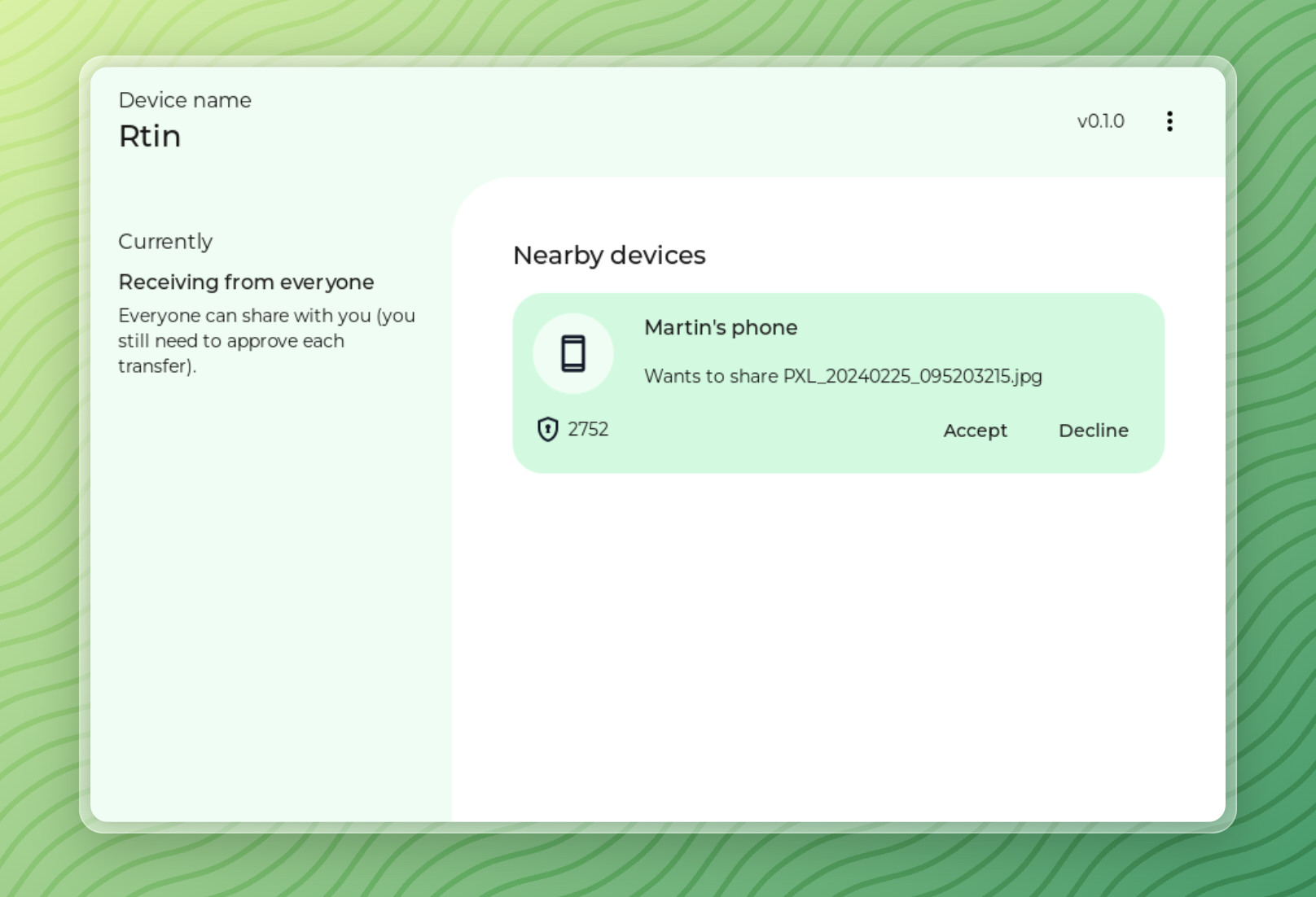The height and width of the screenshot is (897, 1316).
Task: Click the Receiving from everyone status
Action: click(x=246, y=282)
